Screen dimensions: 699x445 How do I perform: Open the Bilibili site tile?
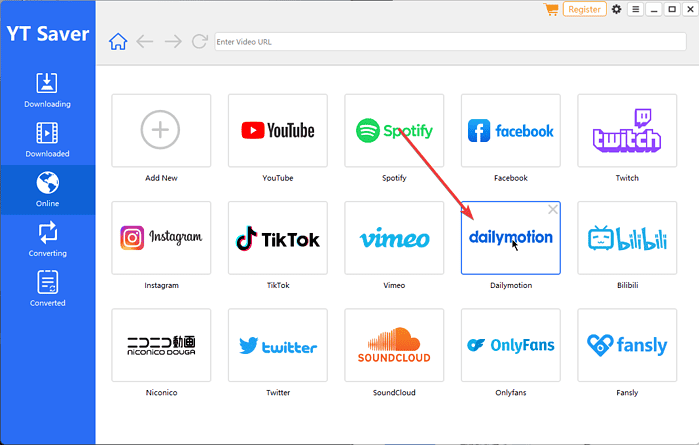pos(627,238)
